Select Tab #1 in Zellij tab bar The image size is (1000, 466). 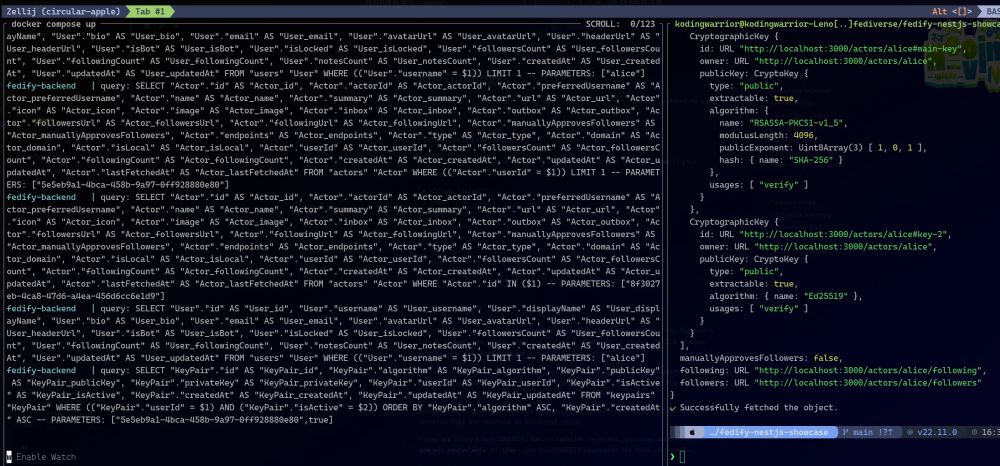coord(150,11)
